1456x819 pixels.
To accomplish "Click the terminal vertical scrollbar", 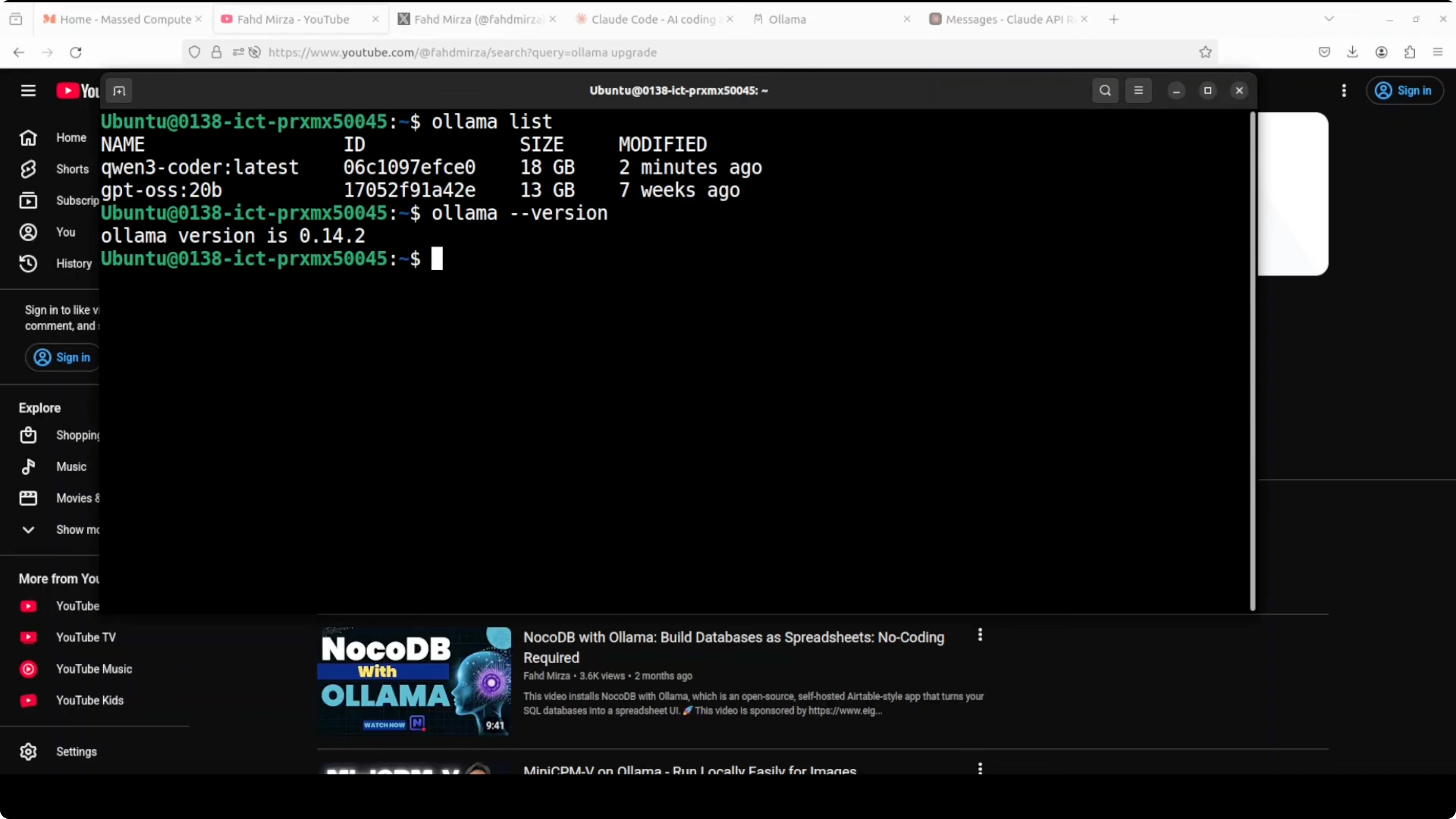I will coord(1252,362).
